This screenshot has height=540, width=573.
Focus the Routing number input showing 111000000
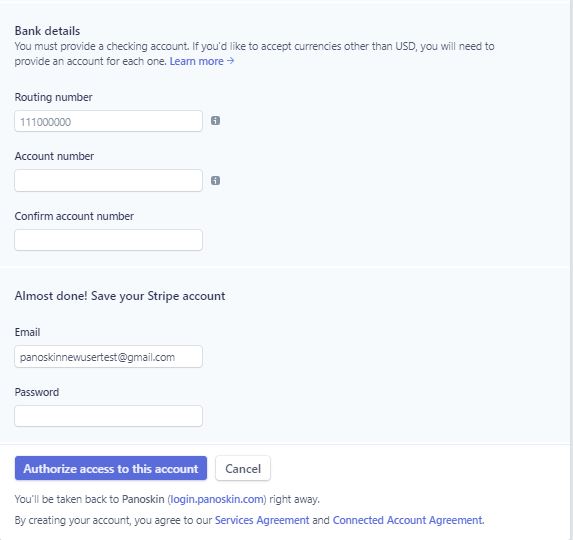coord(109,121)
